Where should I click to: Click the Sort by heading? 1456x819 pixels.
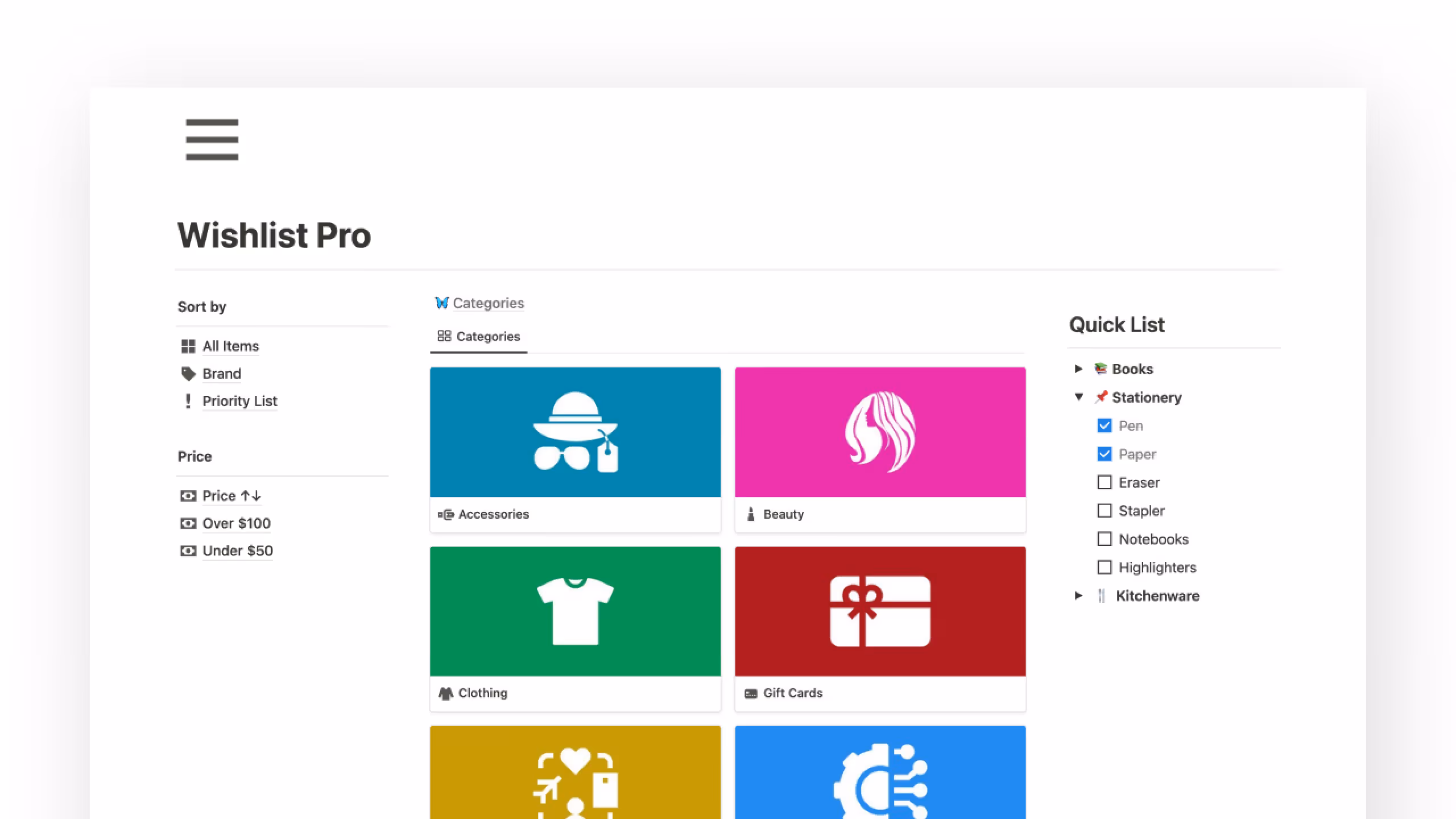coord(202,307)
